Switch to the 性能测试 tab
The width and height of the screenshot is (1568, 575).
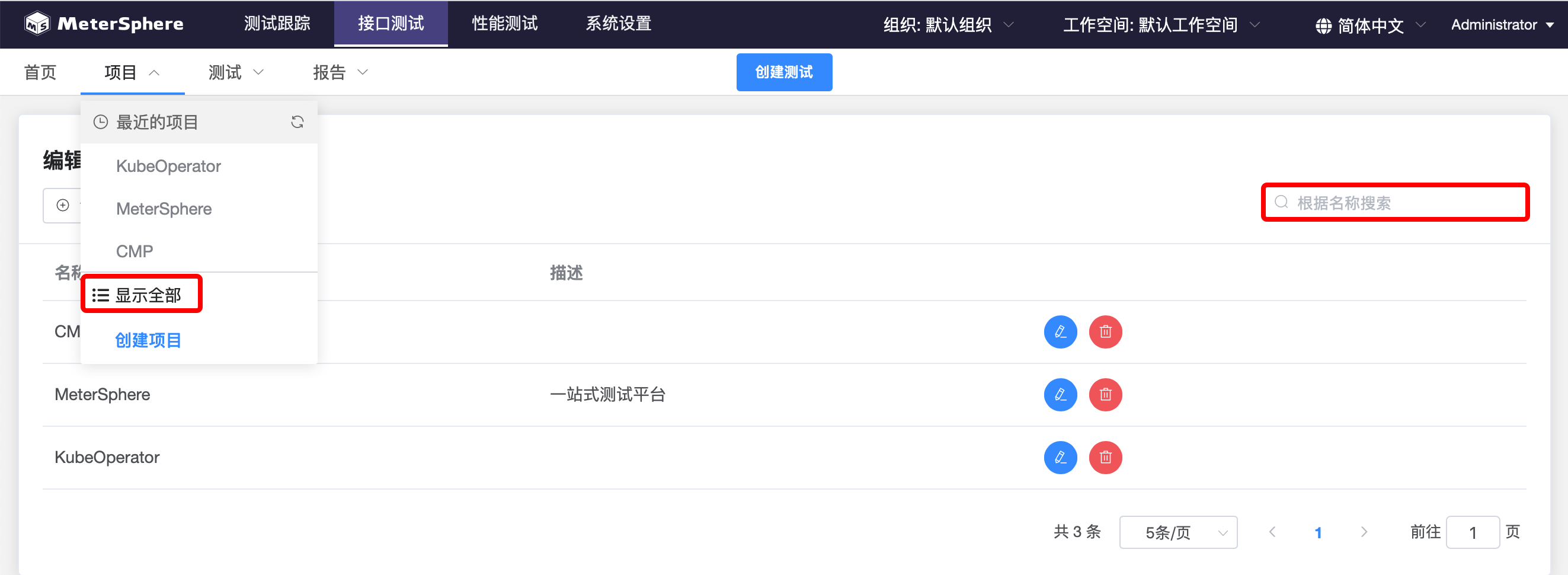(505, 24)
